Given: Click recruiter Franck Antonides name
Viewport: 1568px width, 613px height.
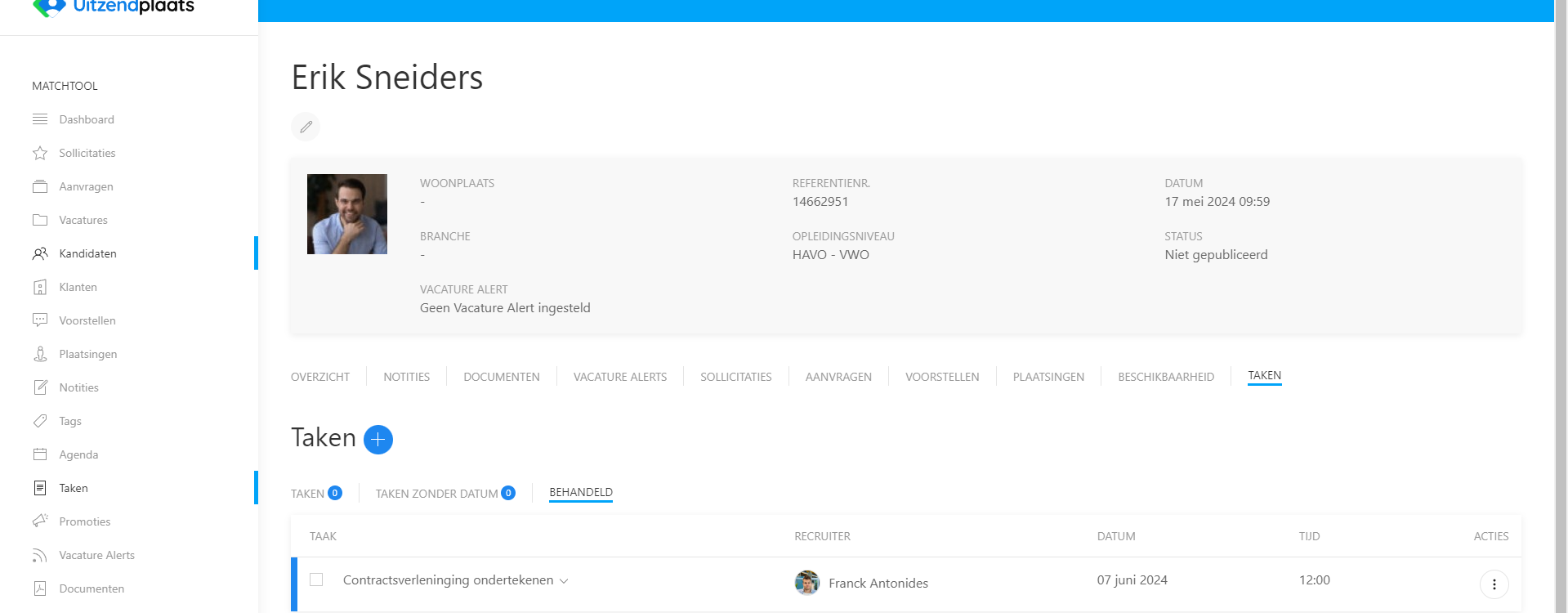Looking at the screenshot, I should (x=878, y=583).
